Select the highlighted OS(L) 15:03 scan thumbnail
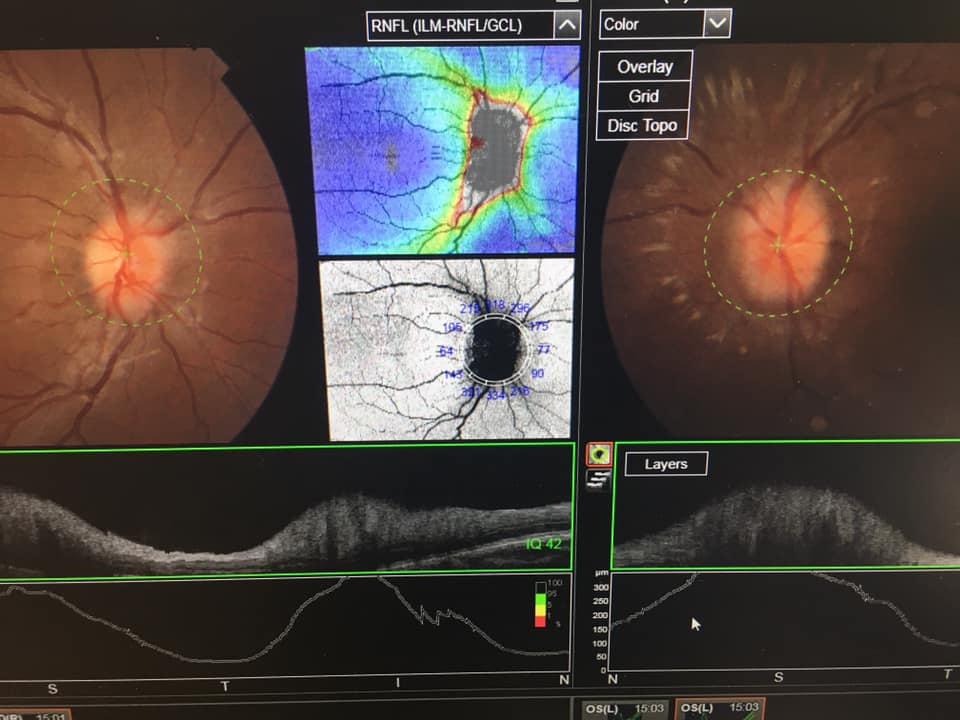 [x=720, y=710]
